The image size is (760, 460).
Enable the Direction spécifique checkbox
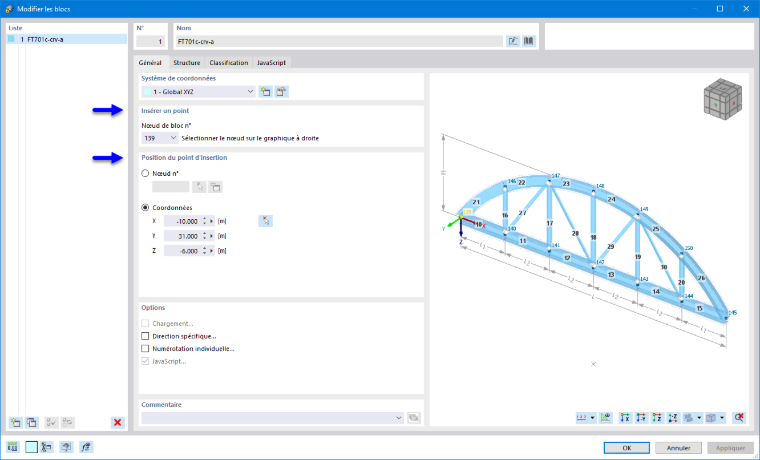pos(145,336)
